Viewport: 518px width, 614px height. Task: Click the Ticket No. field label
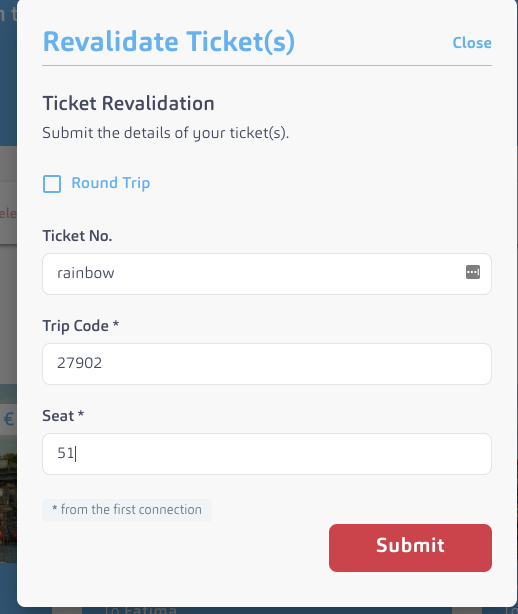pyautogui.click(x=77, y=236)
